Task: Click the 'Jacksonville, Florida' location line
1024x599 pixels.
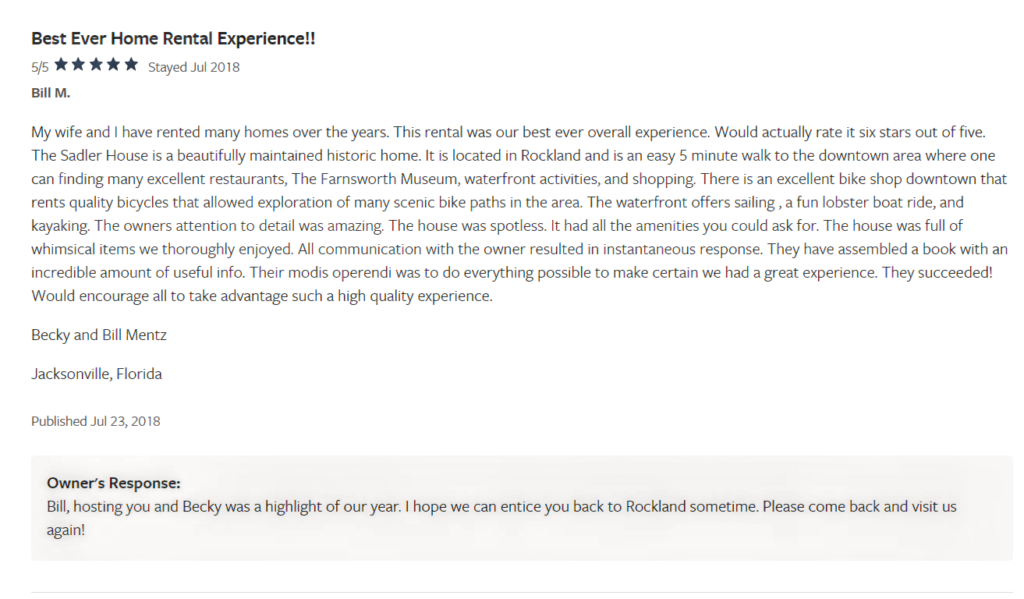Action: click(x=97, y=374)
